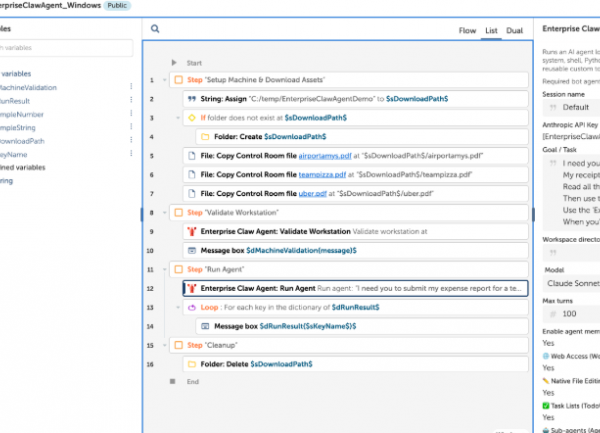Image resolution: width=600 pixels, height=433 pixels.
Task: Click the file icon for uber.pdf row
Action: 192,194
